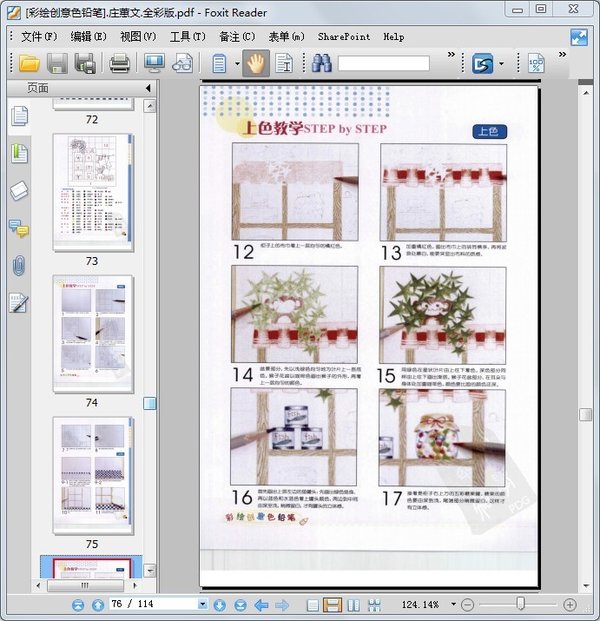Image resolution: width=600 pixels, height=621 pixels.
Task: Zoom out with the minus button
Action: tap(468, 605)
